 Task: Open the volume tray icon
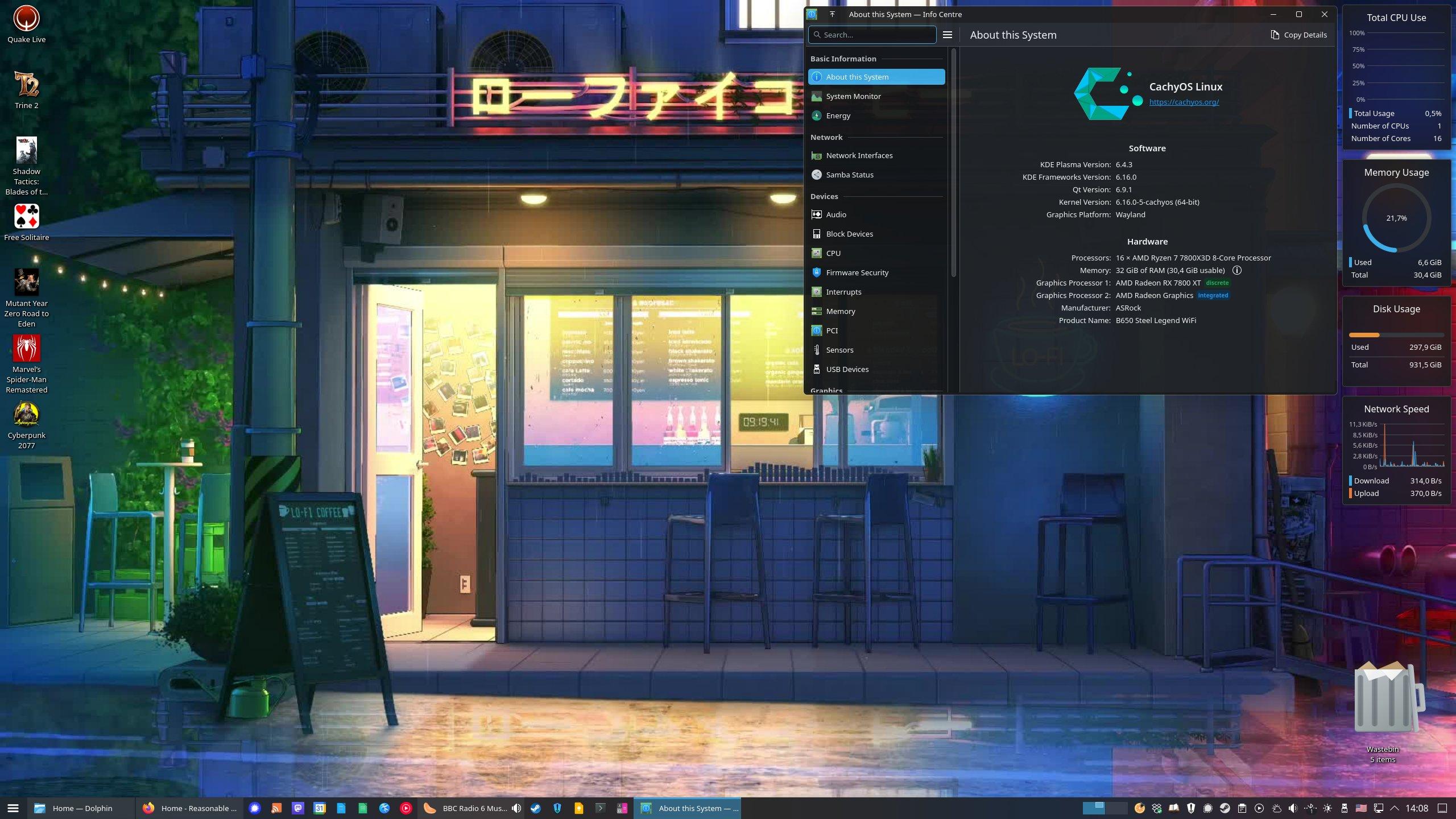coord(1293,808)
